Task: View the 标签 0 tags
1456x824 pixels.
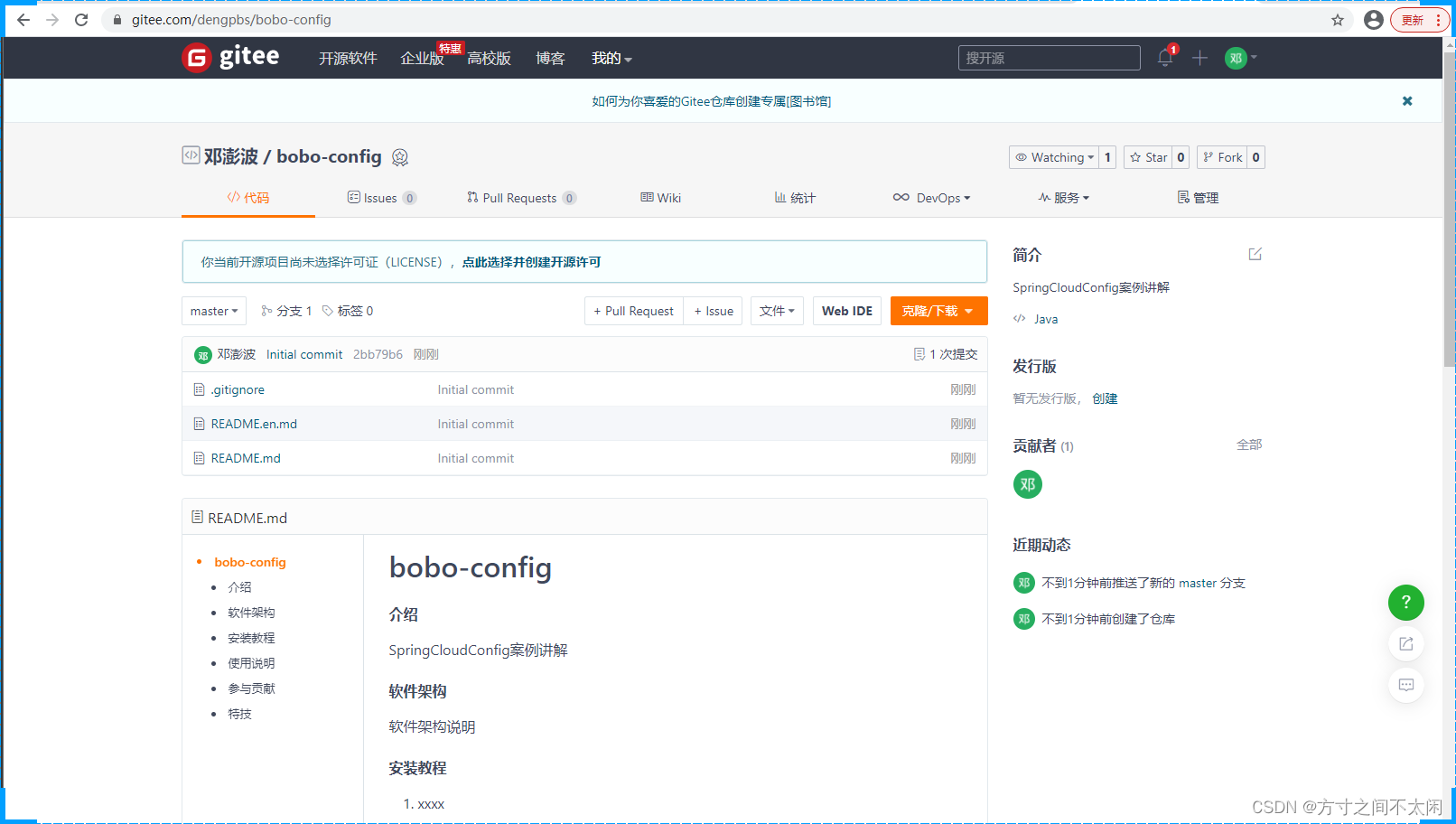Action: (x=348, y=311)
